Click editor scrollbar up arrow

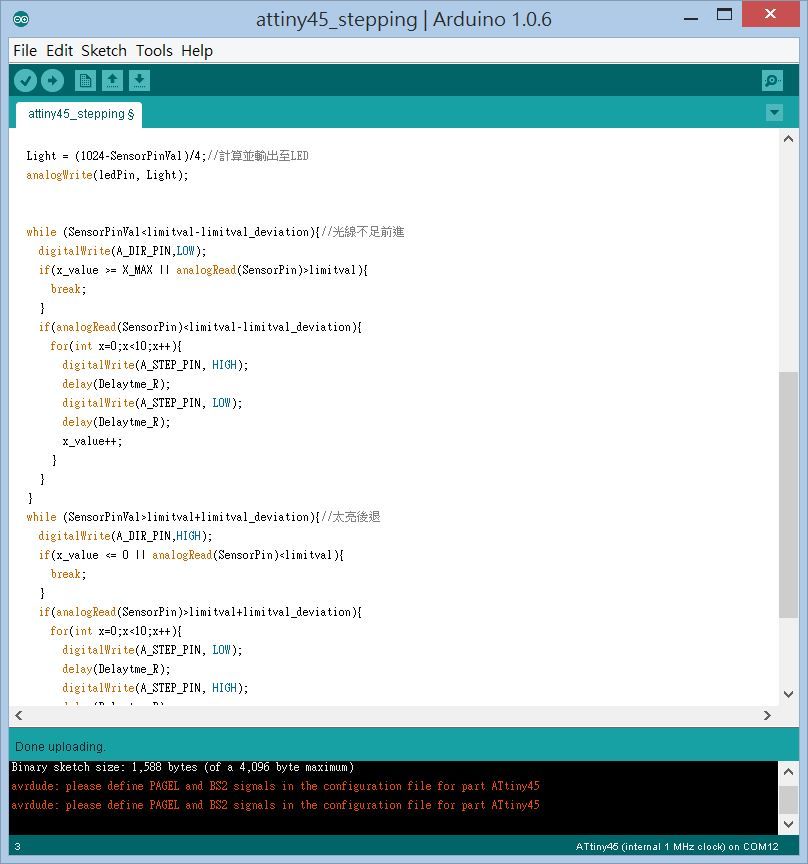pyautogui.click(x=788, y=139)
